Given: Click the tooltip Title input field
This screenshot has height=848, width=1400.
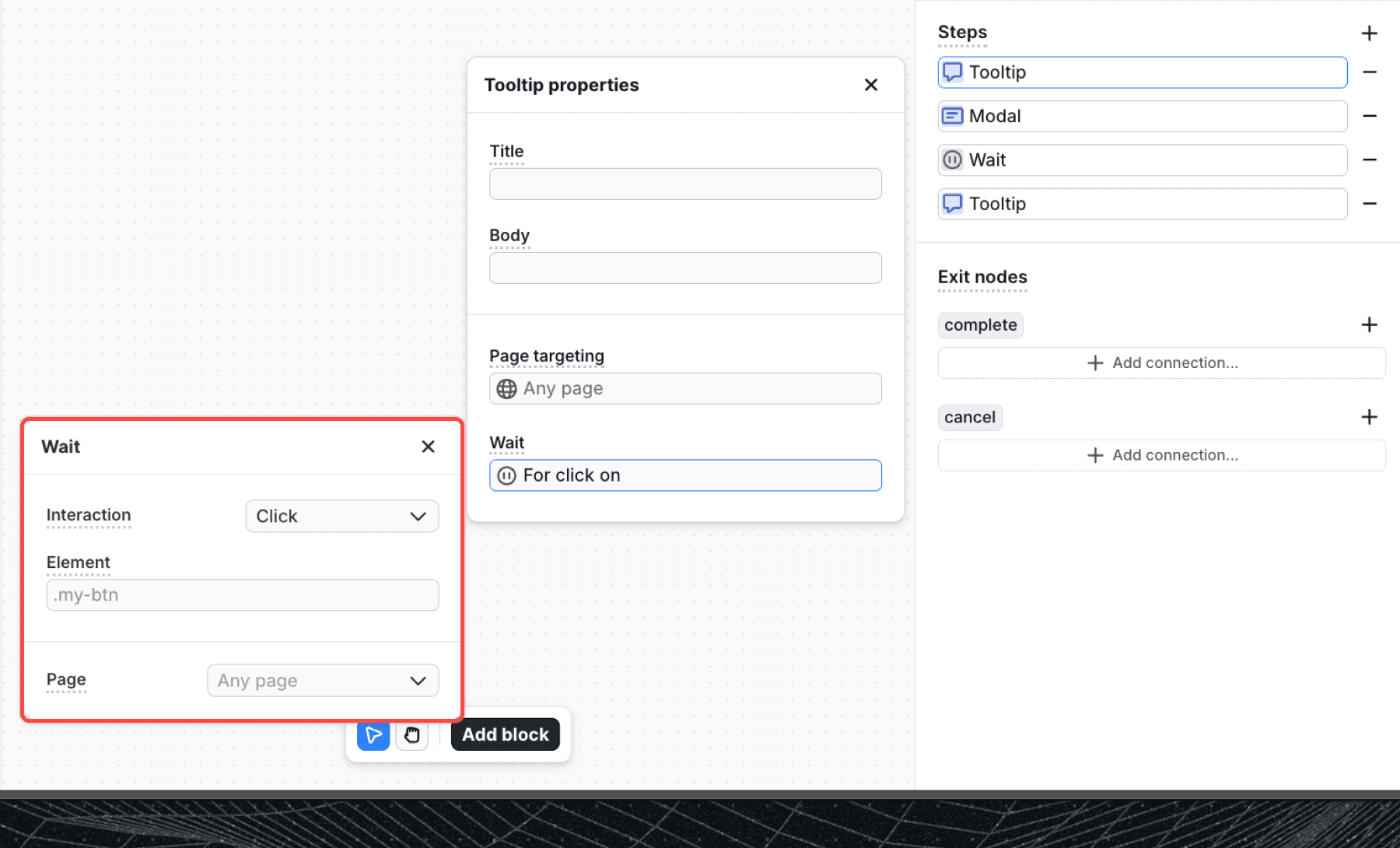Looking at the screenshot, I should (x=684, y=184).
